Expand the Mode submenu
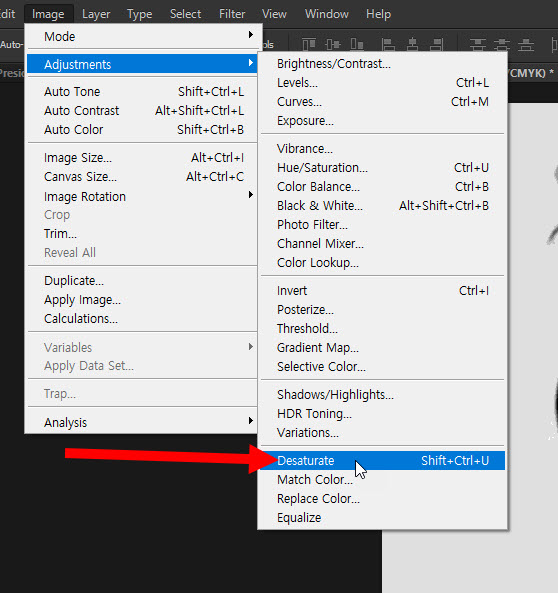 [142, 37]
